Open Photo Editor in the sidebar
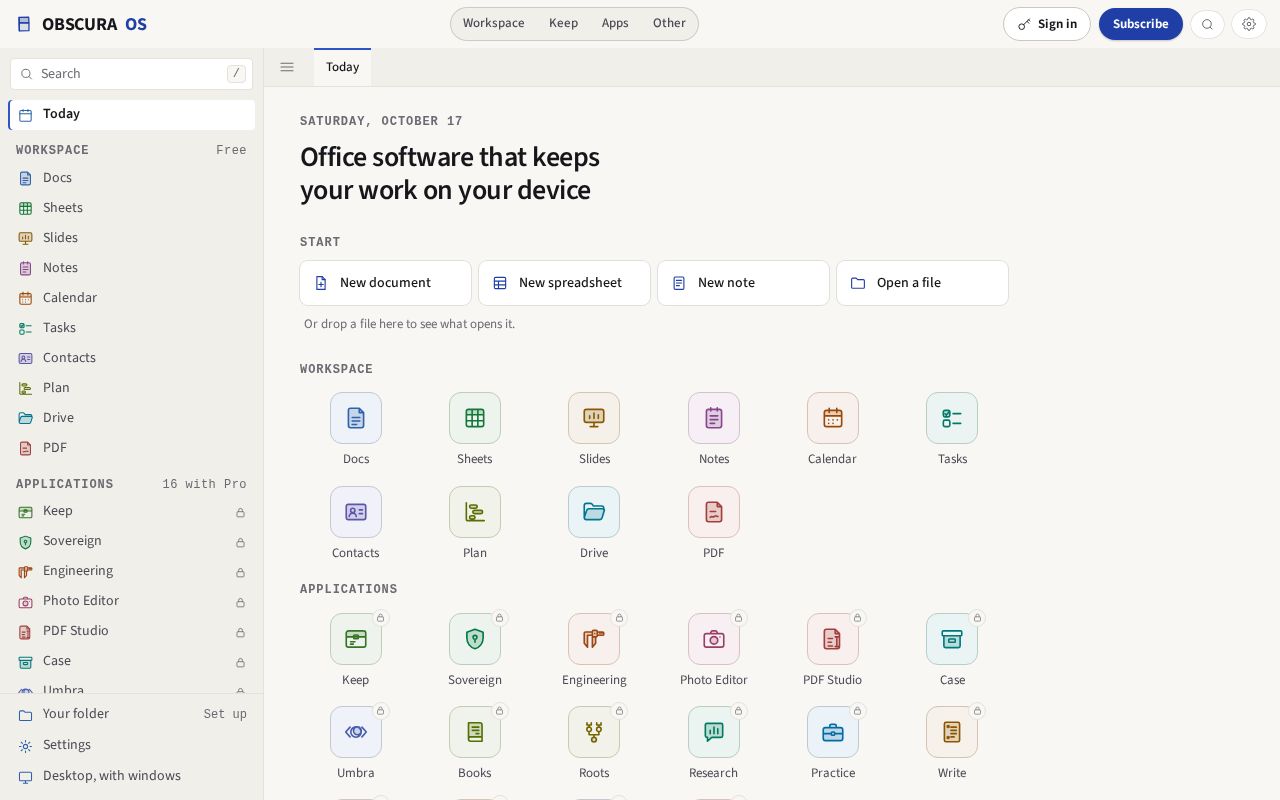The image size is (1280, 800). click(x=131, y=601)
